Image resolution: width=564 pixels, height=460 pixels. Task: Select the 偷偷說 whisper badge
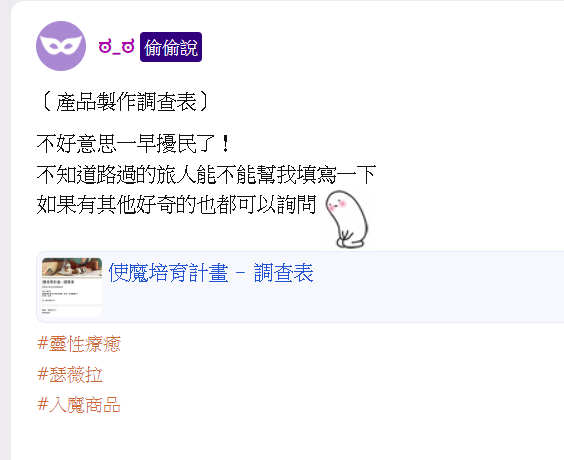[171, 47]
